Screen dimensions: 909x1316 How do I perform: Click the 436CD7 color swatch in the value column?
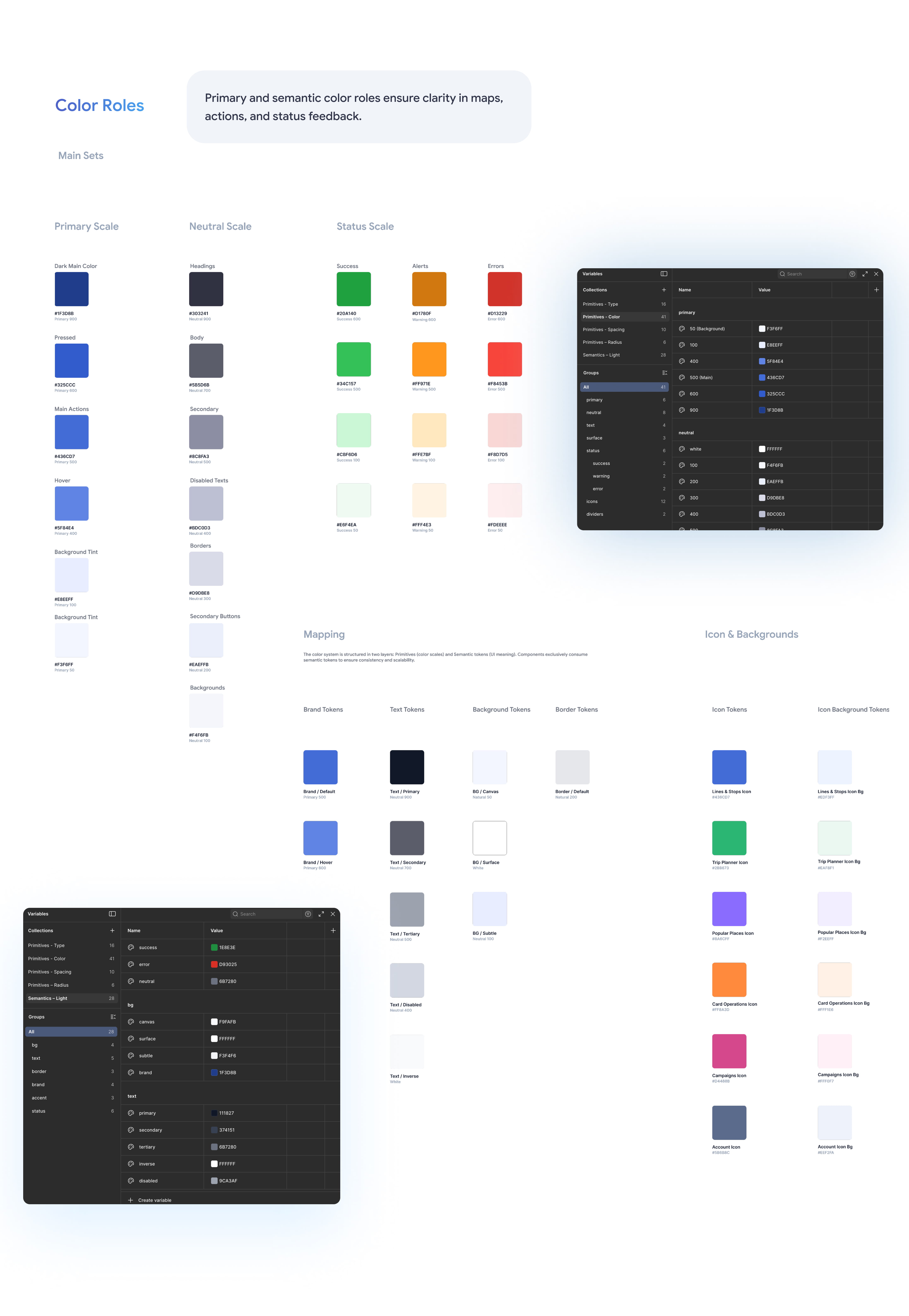[762, 378]
